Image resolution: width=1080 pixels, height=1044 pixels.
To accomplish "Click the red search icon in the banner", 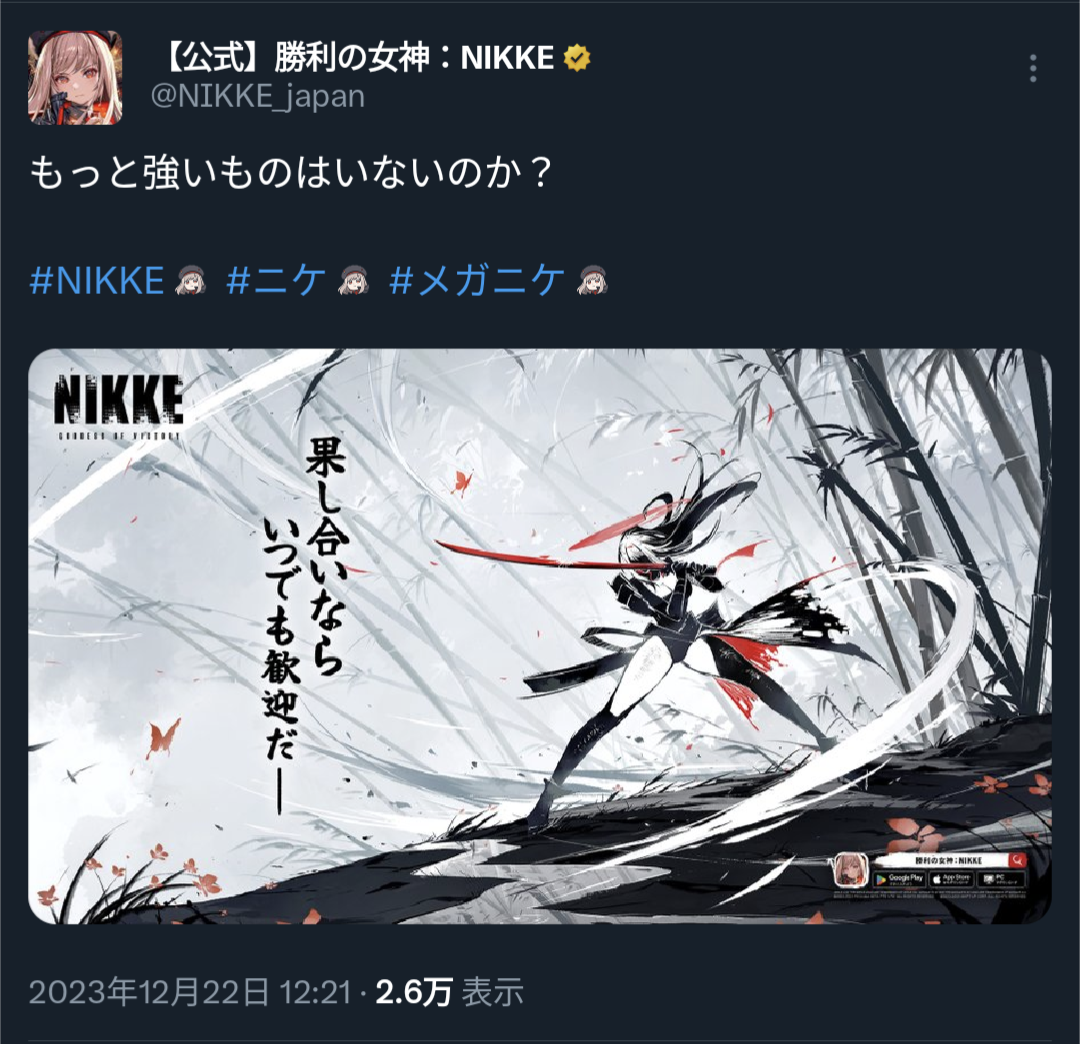I will 1017,859.
